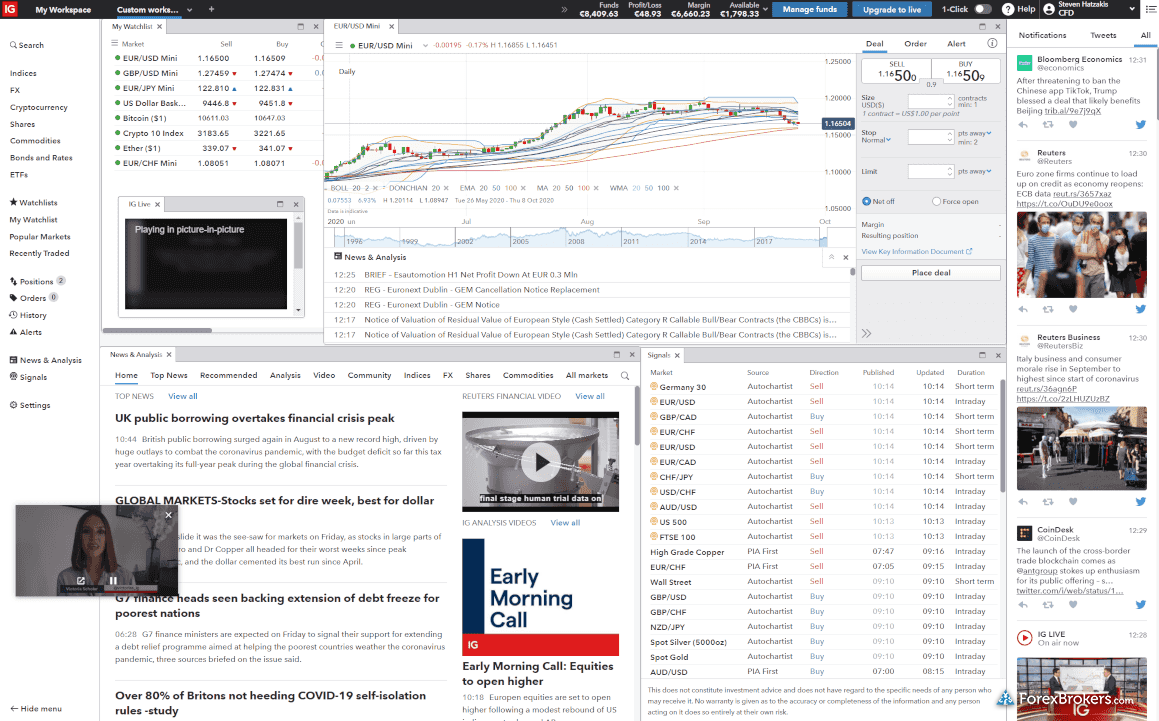
Task: Switch to the Order tab in deal ticket
Action: click(915, 44)
